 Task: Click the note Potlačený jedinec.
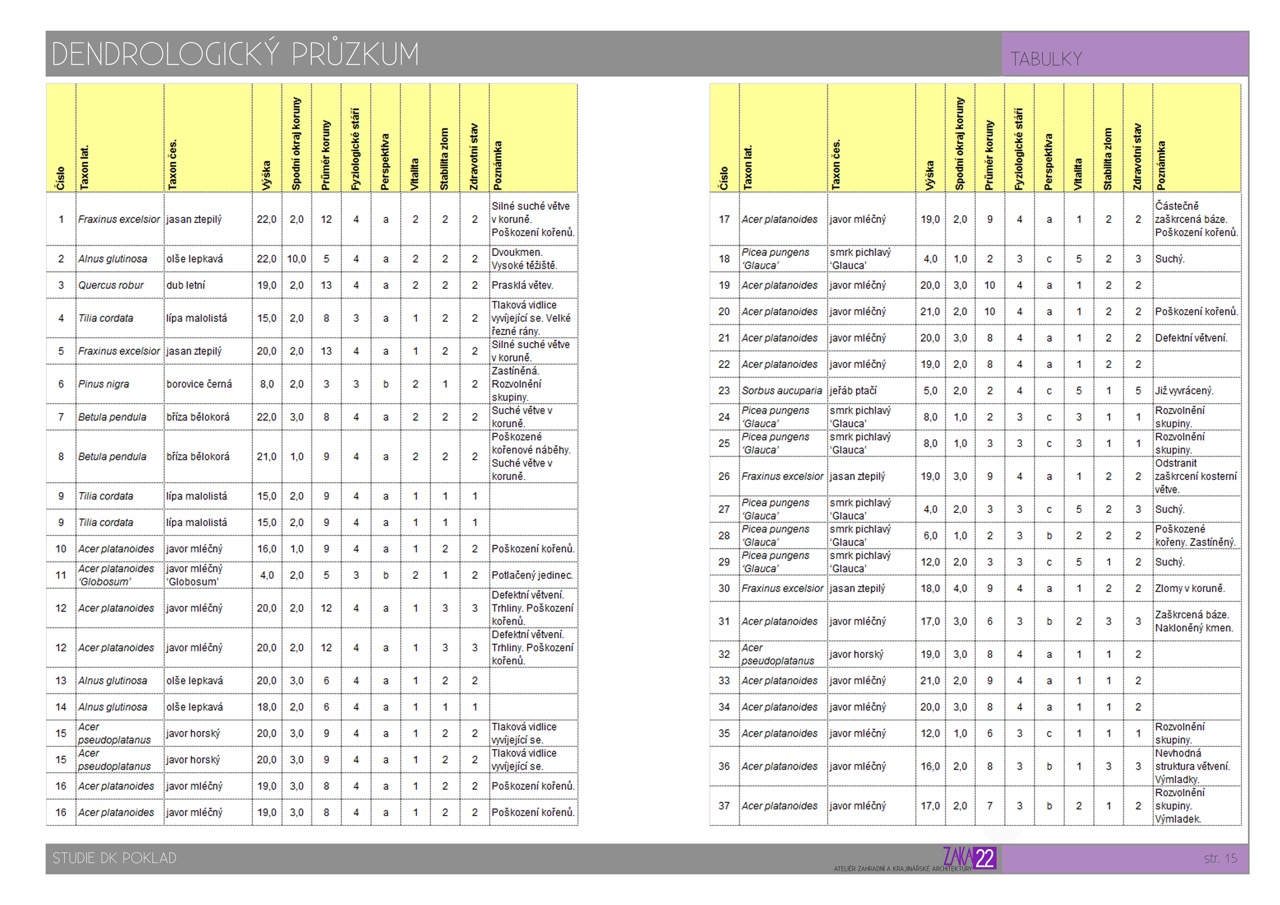click(533, 575)
